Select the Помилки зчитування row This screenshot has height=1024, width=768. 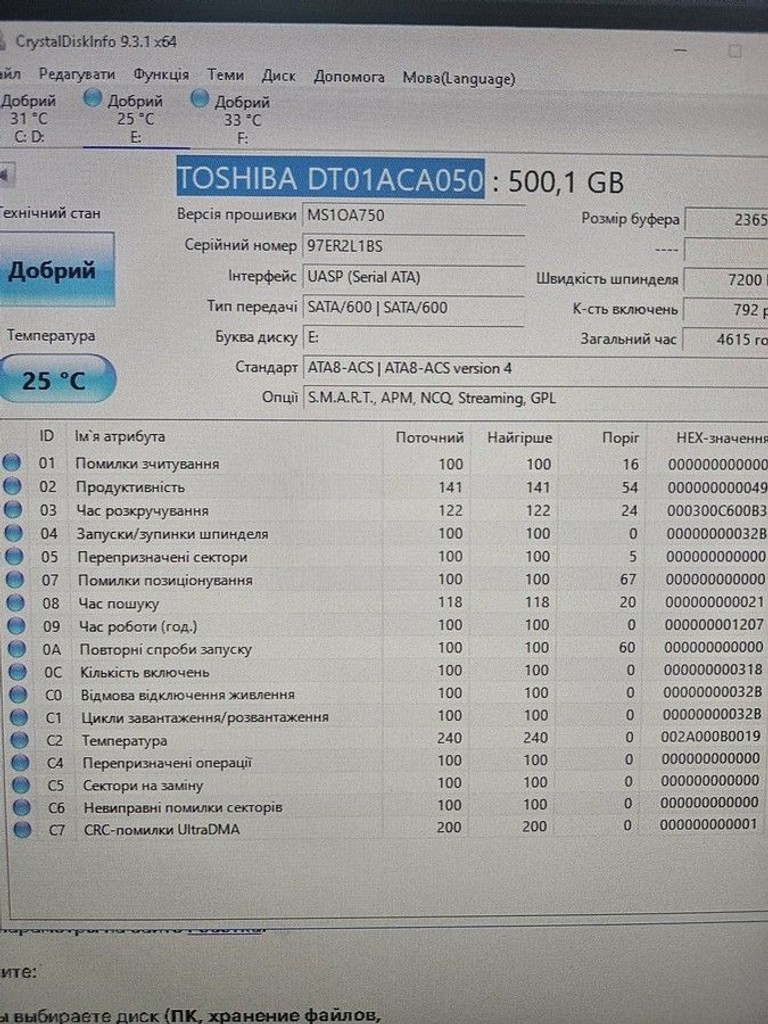[x=385, y=464]
